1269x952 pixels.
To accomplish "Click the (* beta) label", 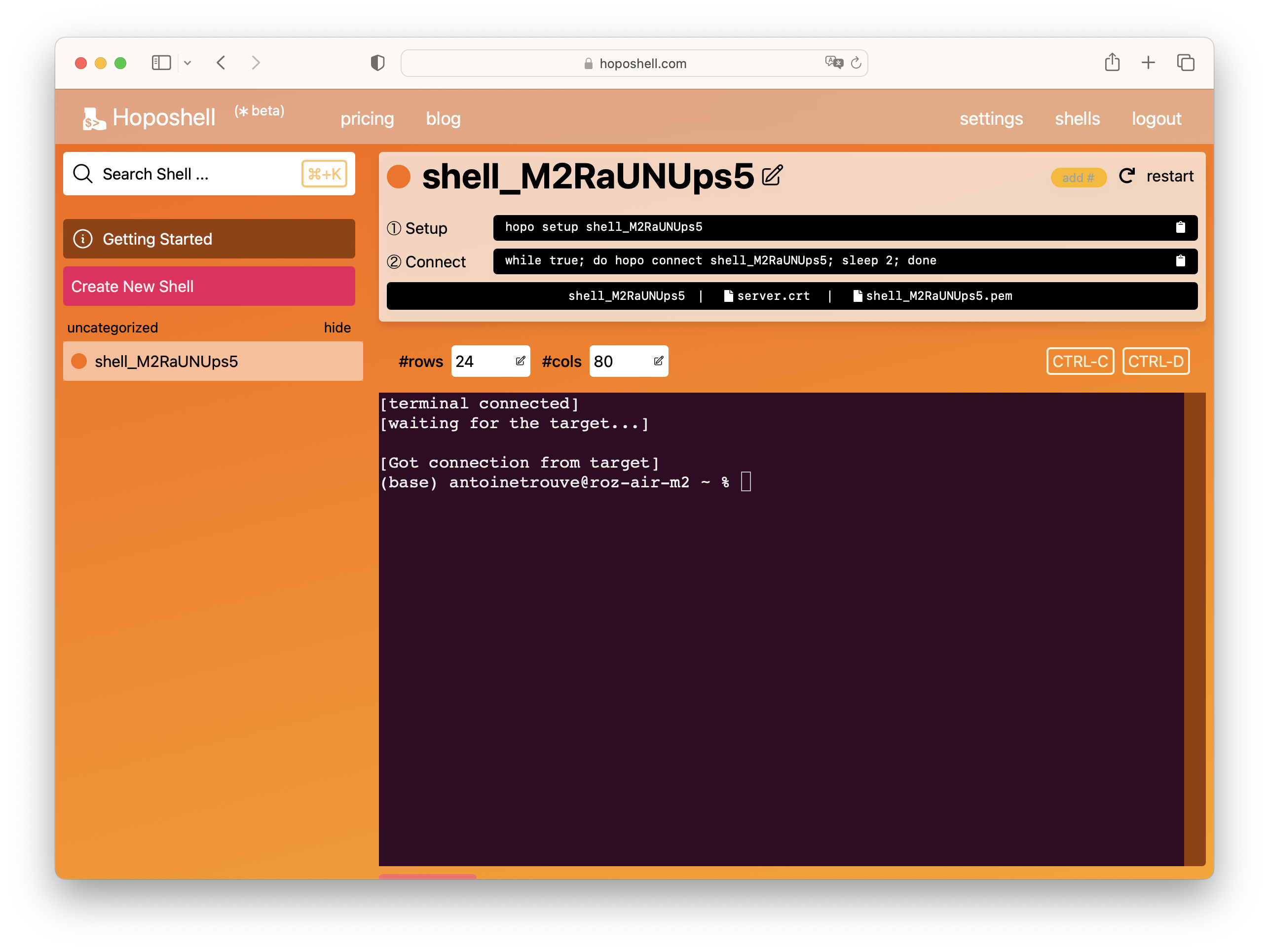I will [x=260, y=110].
